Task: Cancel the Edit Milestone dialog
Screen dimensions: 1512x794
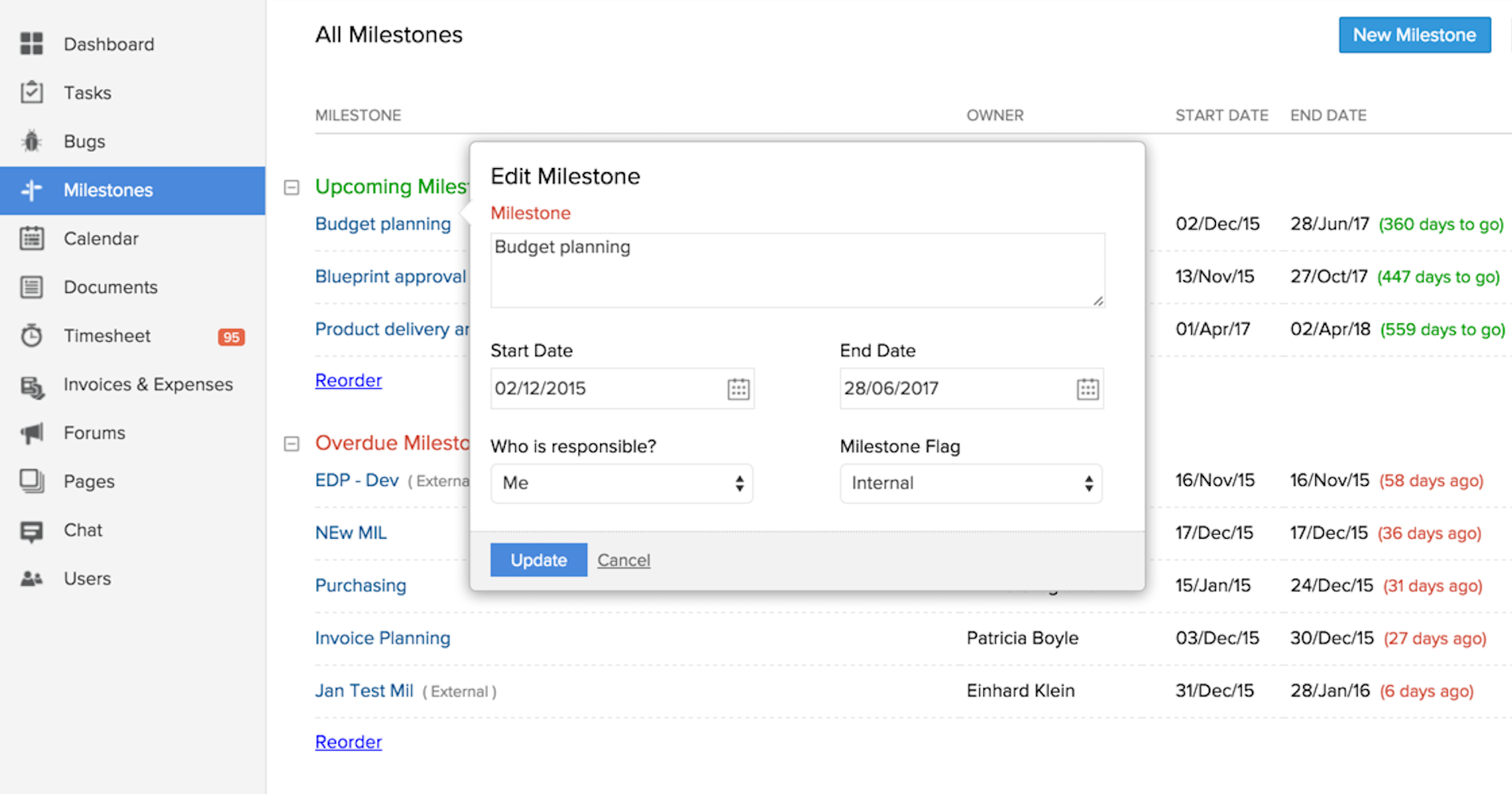Action: (623, 560)
